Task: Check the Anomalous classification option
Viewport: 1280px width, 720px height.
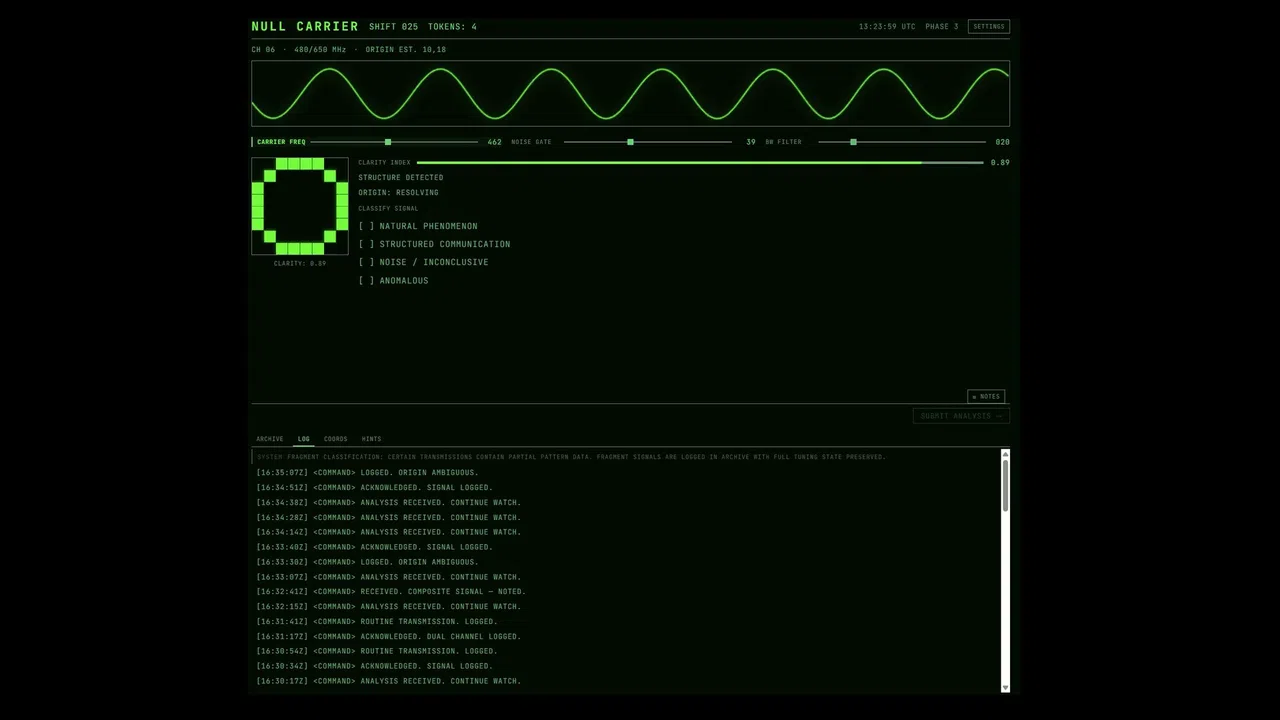Action: (393, 281)
